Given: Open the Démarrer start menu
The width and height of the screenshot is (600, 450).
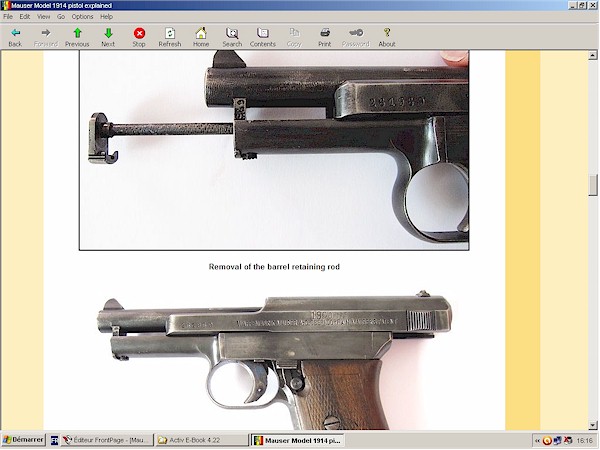Looking at the screenshot, I should pyautogui.click(x=23, y=440).
